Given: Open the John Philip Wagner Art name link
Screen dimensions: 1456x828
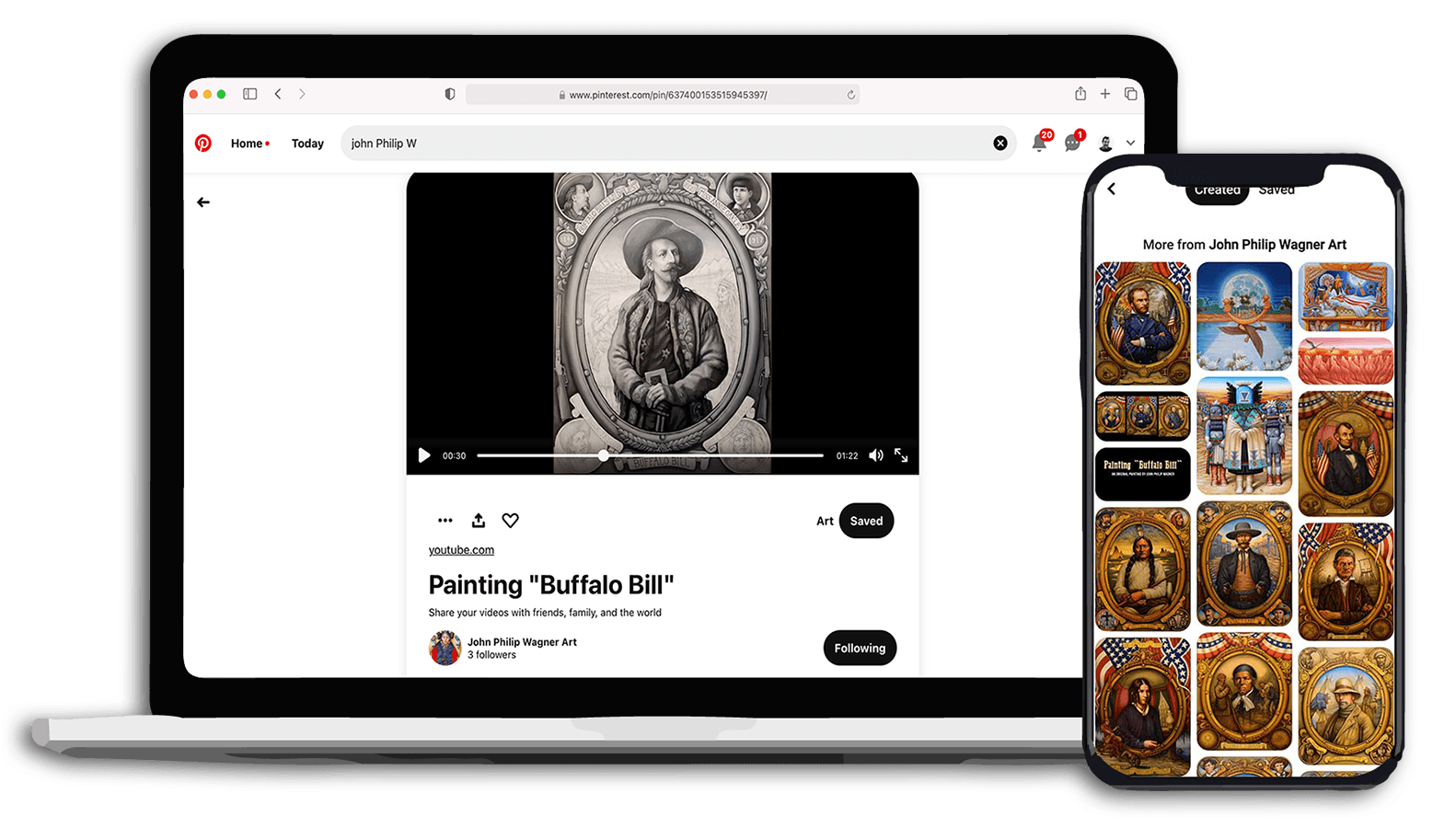Looking at the screenshot, I should (x=522, y=642).
